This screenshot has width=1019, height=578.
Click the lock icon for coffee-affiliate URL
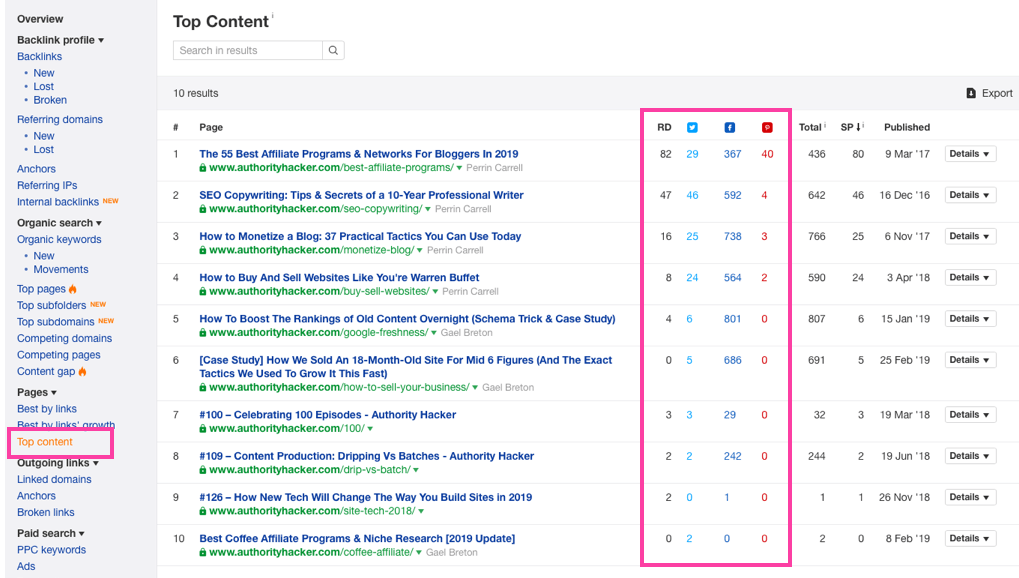pyautogui.click(x=203, y=553)
